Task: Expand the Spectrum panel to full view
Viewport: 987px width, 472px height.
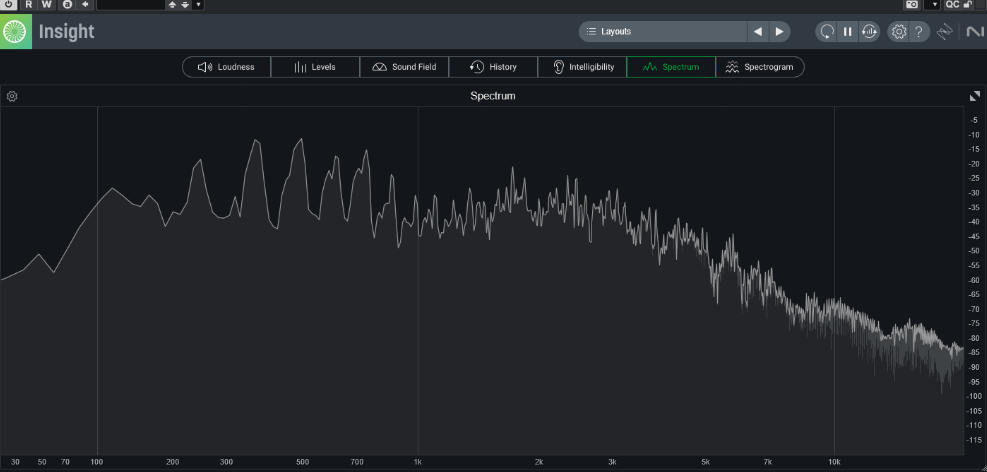Action: [975, 96]
